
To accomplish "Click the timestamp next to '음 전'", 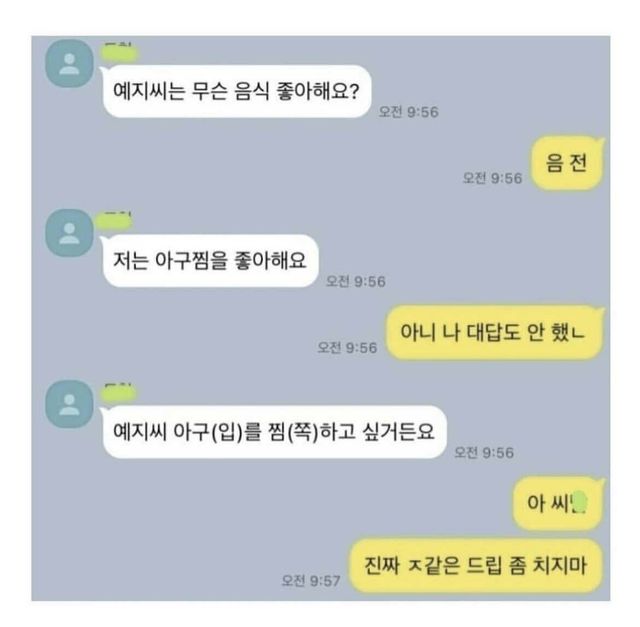I will tap(492, 178).
